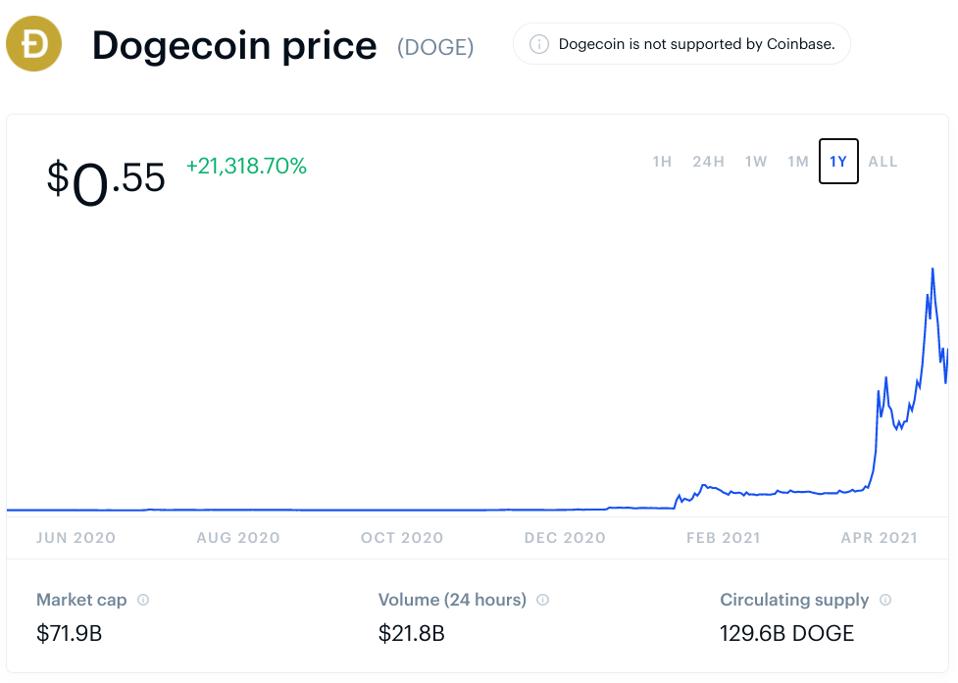Click the 129.6B DOGE supply value
This screenshot has height=683, width=958.
tap(787, 633)
